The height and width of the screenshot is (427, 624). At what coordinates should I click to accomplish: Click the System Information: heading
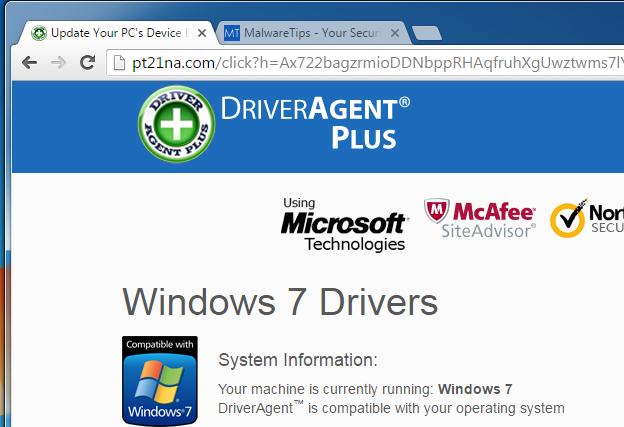click(x=298, y=360)
